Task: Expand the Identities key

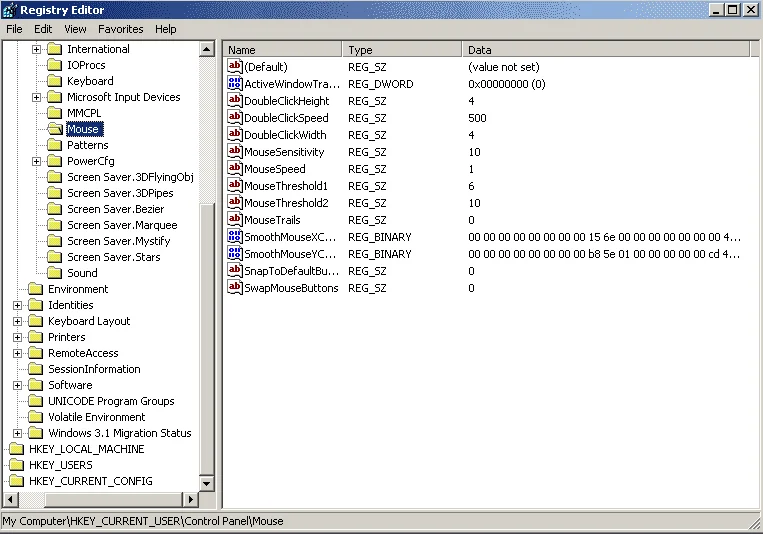Action: point(18,305)
